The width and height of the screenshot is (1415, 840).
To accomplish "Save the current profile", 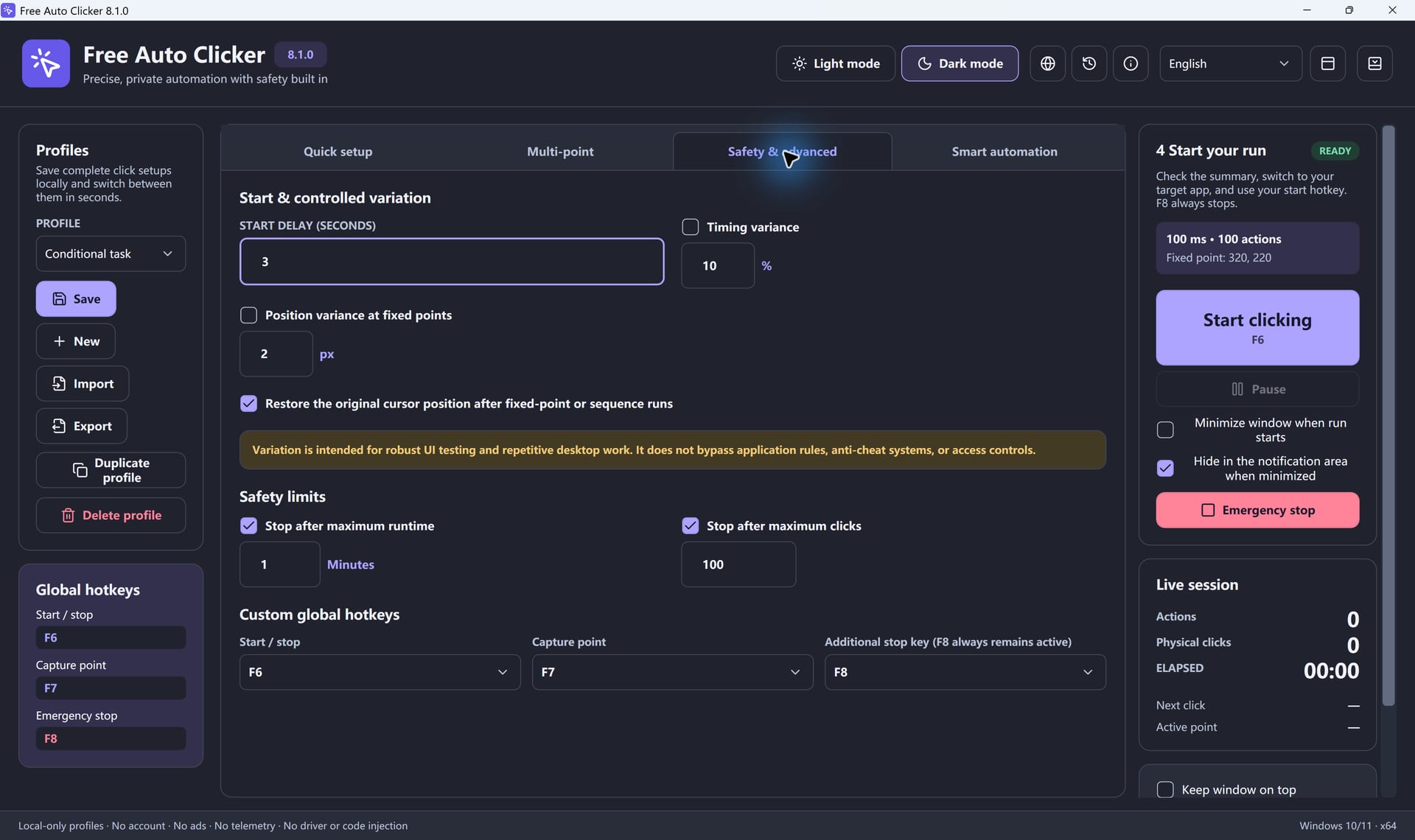I will tap(76, 298).
